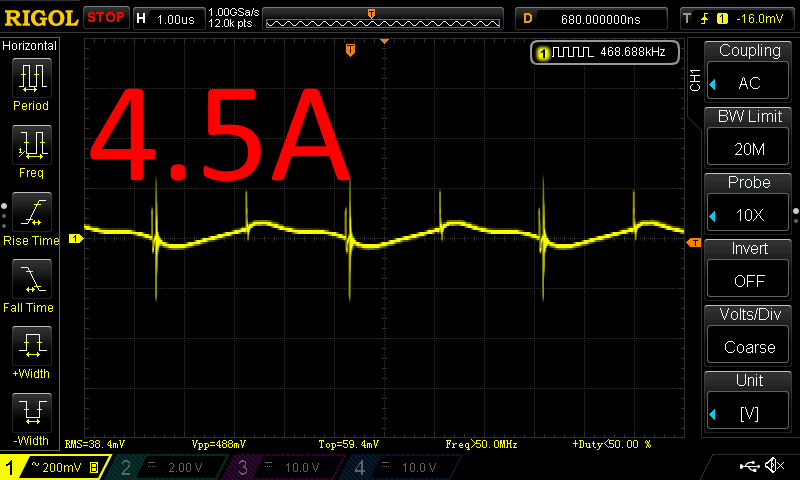Click the 1.00GSa/s sample rate text

[234, 12]
